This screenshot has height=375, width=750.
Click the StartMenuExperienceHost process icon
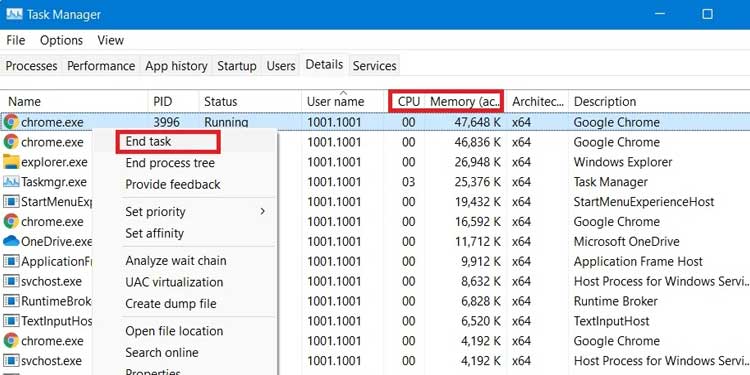coord(11,202)
